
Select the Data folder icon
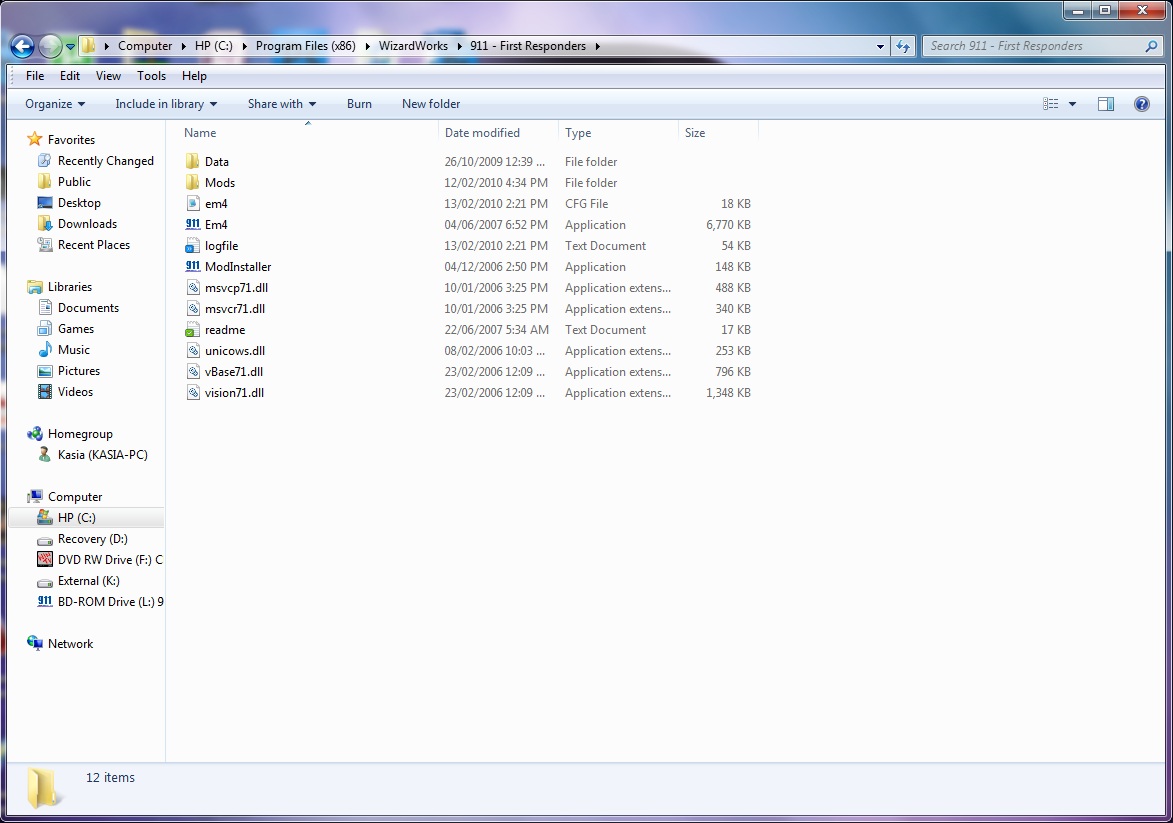click(192, 162)
